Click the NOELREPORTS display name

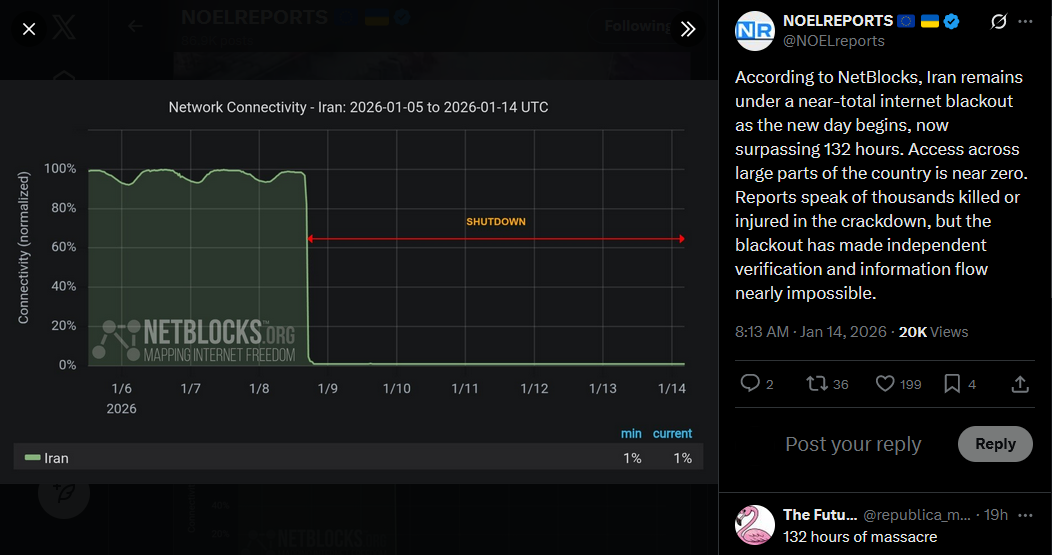click(x=838, y=21)
